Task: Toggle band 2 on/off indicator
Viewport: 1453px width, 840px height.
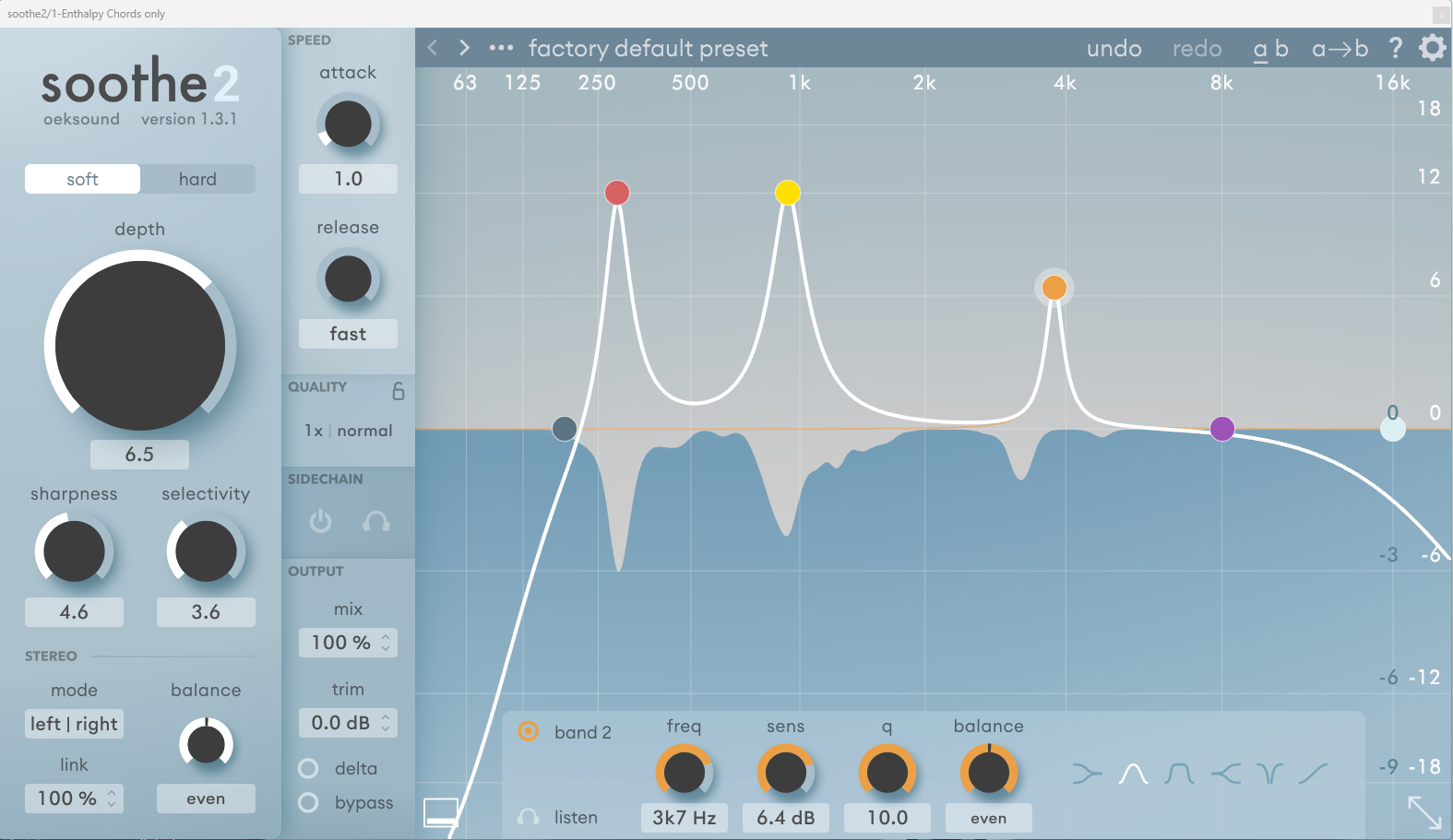Action: [x=529, y=731]
